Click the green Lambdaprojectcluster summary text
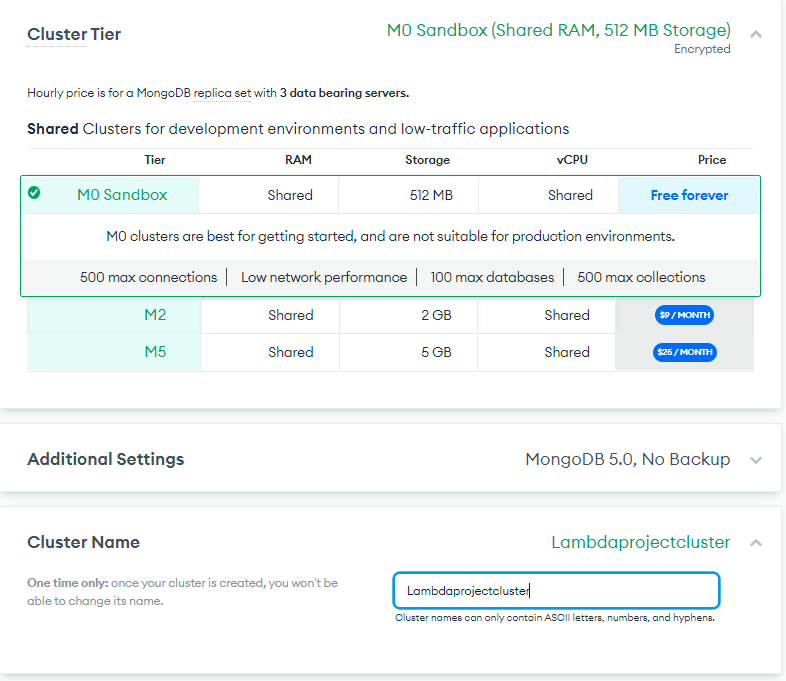This screenshot has width=786, height=681. (x=641, y=542)
